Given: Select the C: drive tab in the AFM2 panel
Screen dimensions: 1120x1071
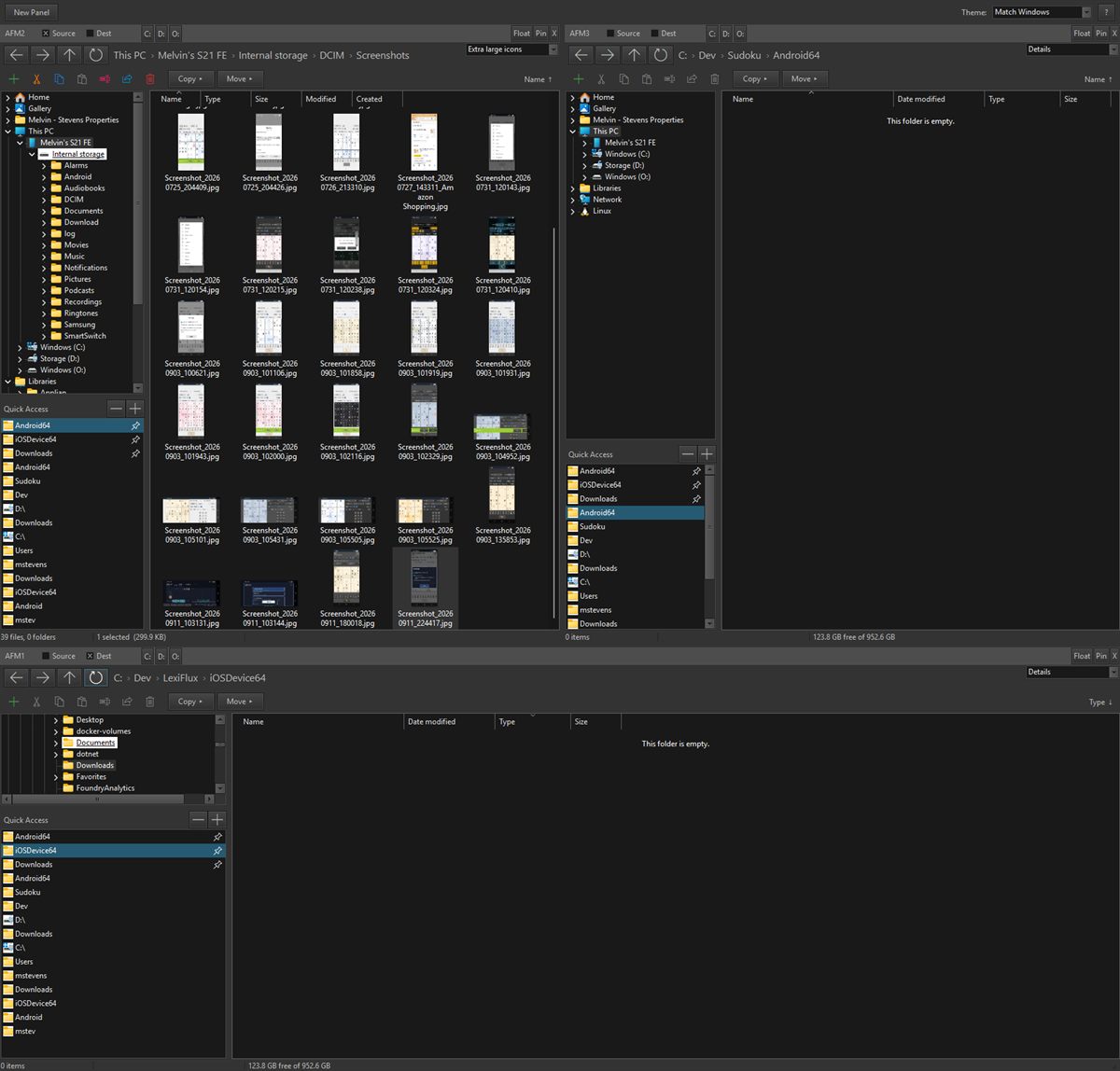Looking at the screenshot, I should coord(147,34).
